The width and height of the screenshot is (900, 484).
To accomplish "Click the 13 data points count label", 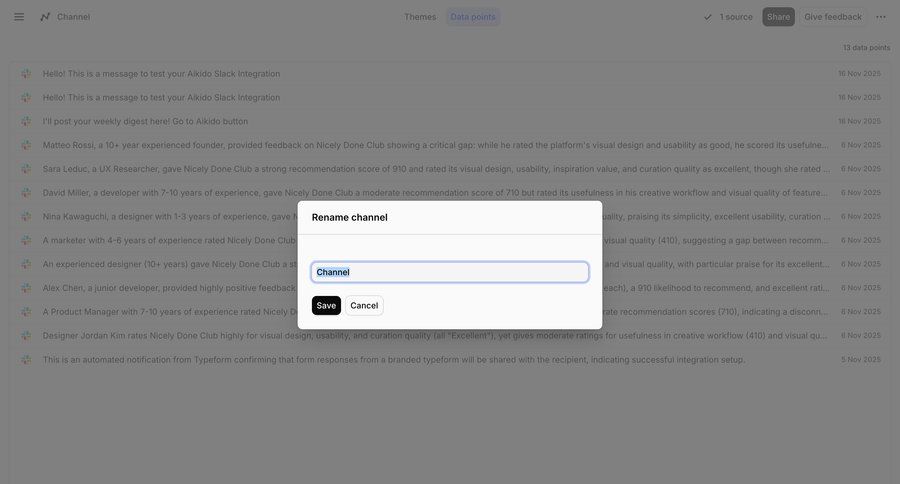I will 866,48.
